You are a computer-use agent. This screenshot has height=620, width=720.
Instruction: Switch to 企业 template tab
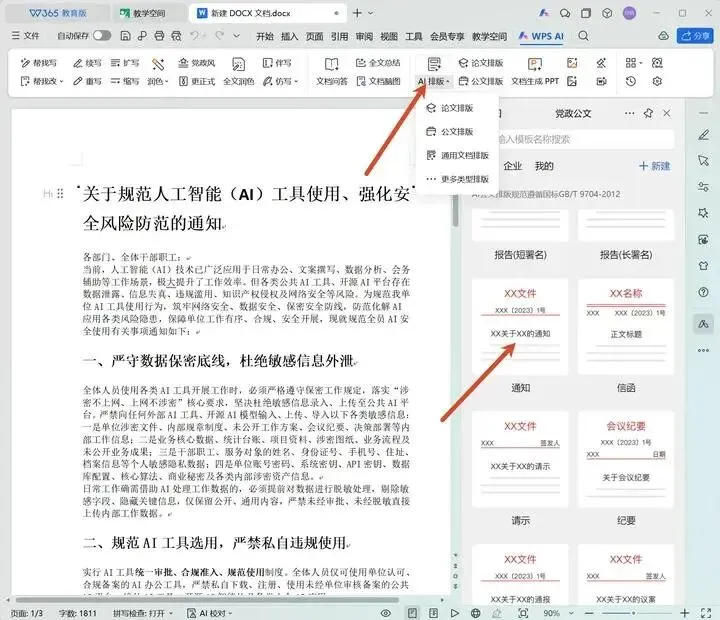point(512,166)
